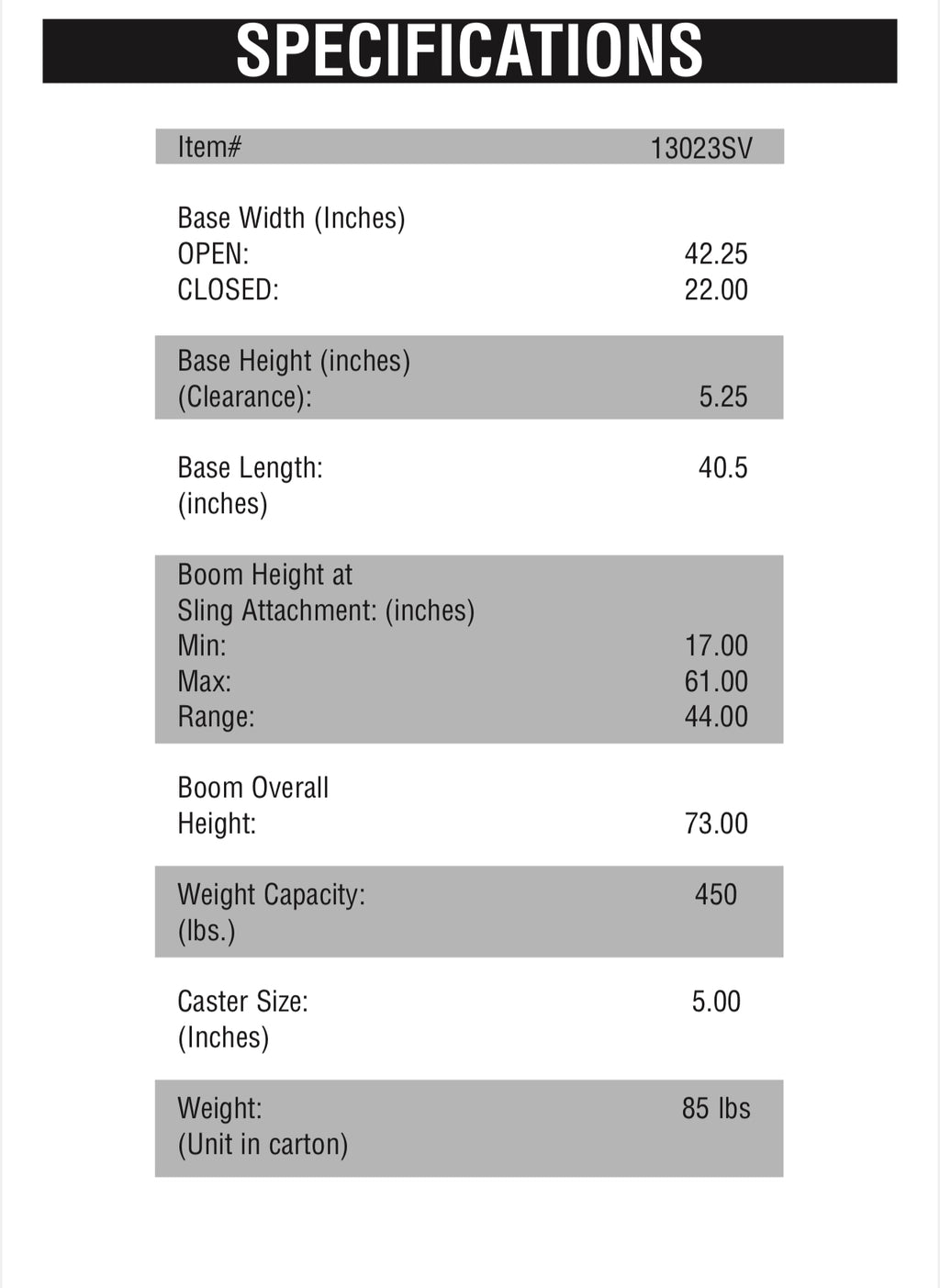Click the clearance value 5.25

tap(723, 397)
